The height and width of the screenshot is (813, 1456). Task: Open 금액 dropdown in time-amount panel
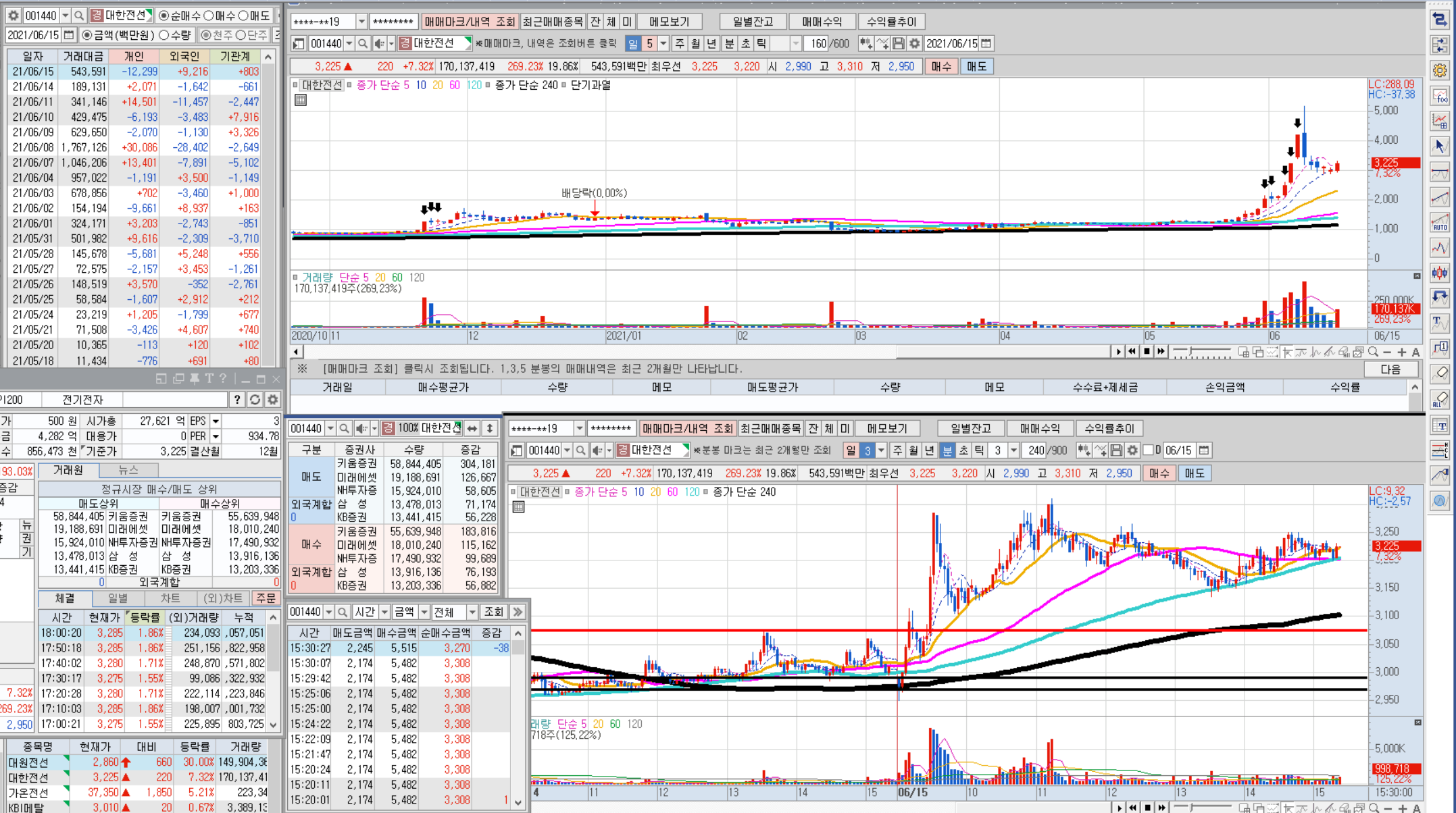point(424,612)
